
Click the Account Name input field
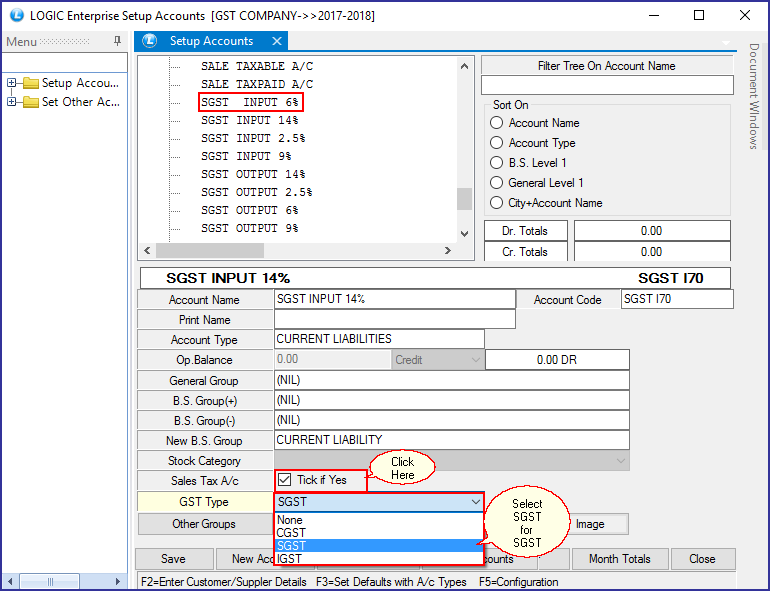tap(395, 299)
